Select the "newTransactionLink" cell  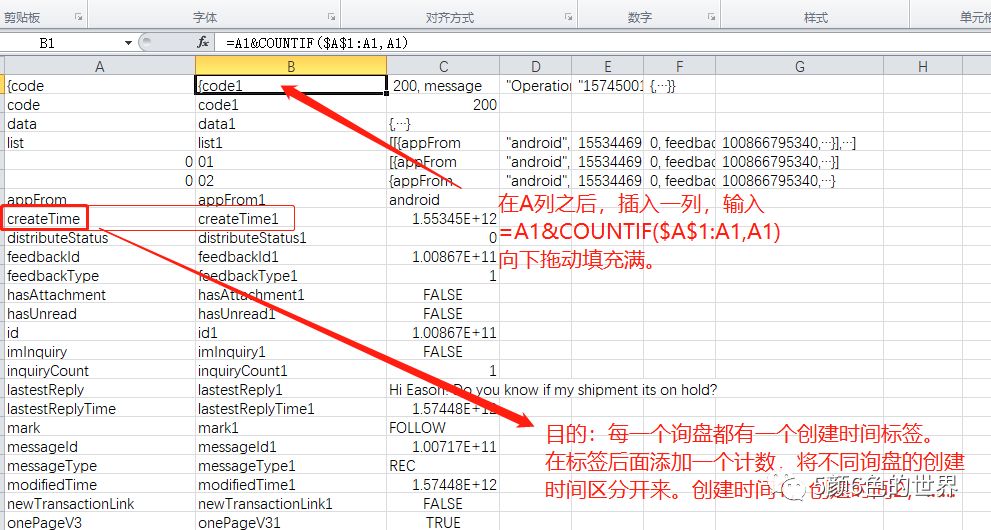(100, 503)
